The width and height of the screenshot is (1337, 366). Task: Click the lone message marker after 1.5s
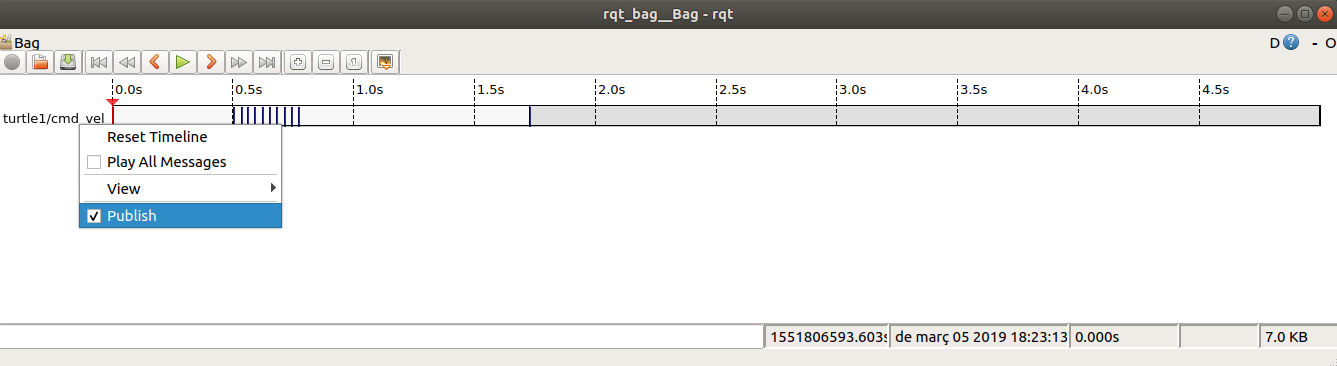(530, 116)
